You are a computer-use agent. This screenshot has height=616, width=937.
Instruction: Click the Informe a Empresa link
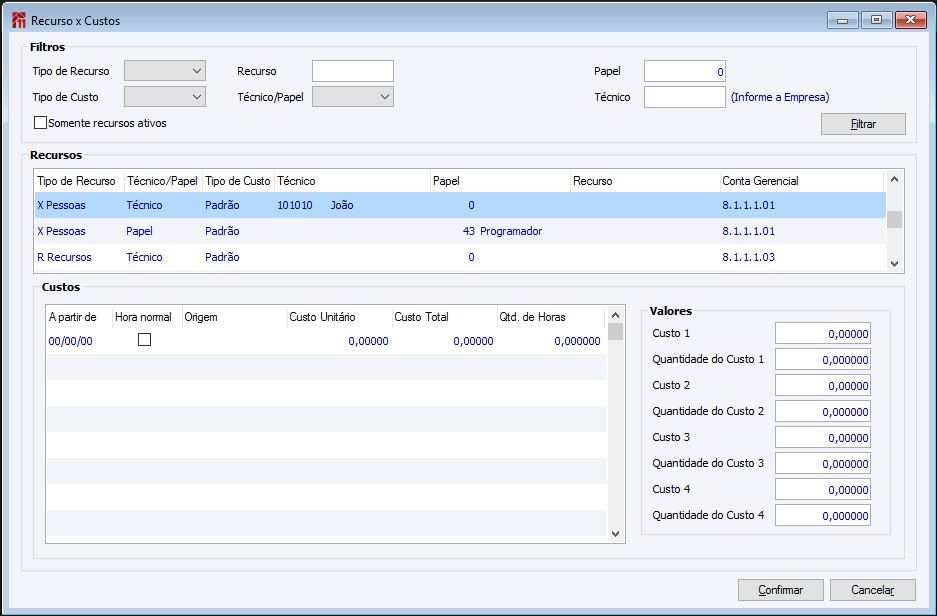tap(780, 97)
